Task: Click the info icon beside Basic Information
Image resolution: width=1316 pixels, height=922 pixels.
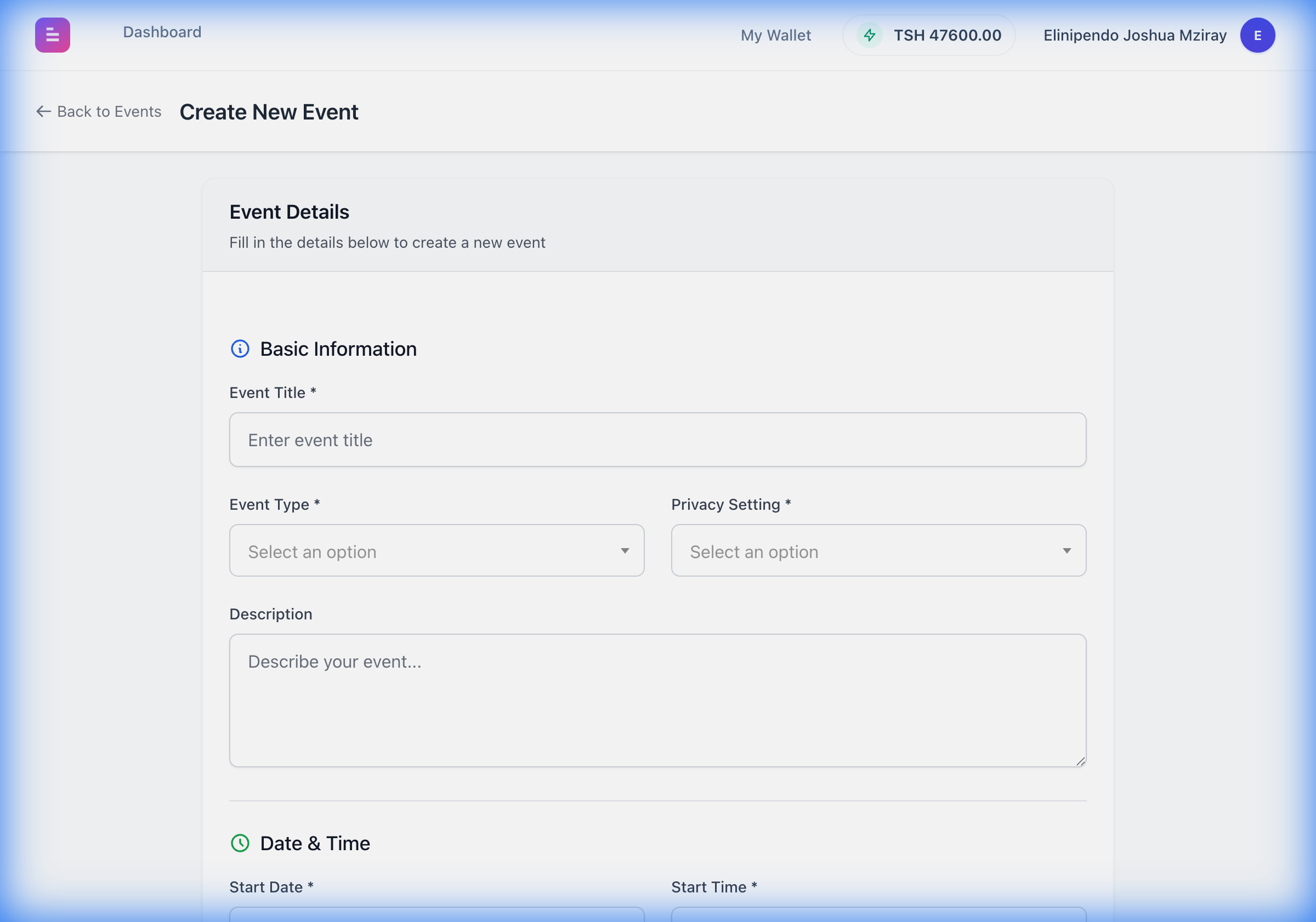Action: tap(240, 349)
